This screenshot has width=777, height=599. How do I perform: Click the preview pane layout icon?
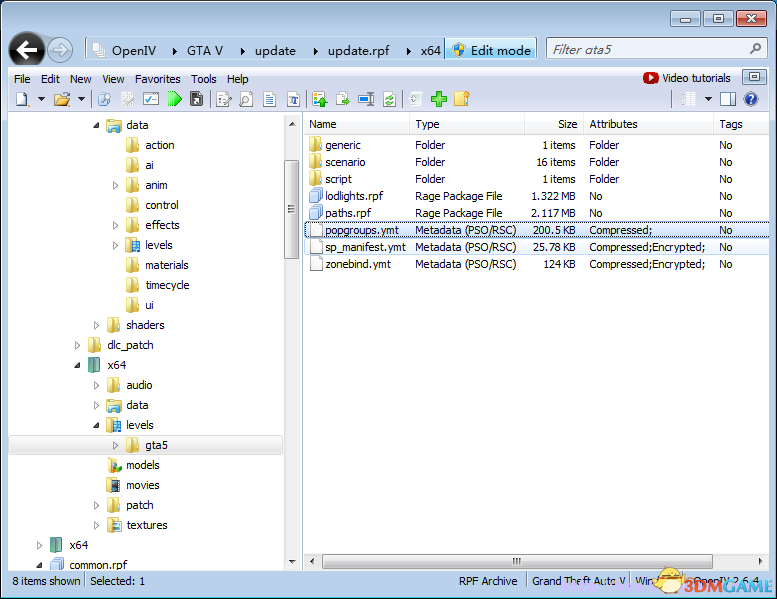coord(728,99)
